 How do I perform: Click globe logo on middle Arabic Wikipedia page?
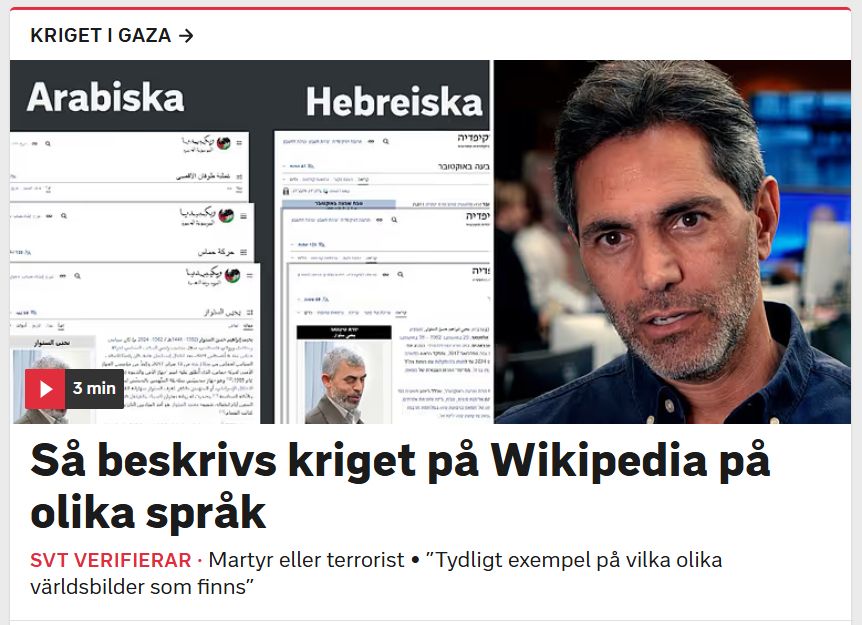(x=226, y=215)
